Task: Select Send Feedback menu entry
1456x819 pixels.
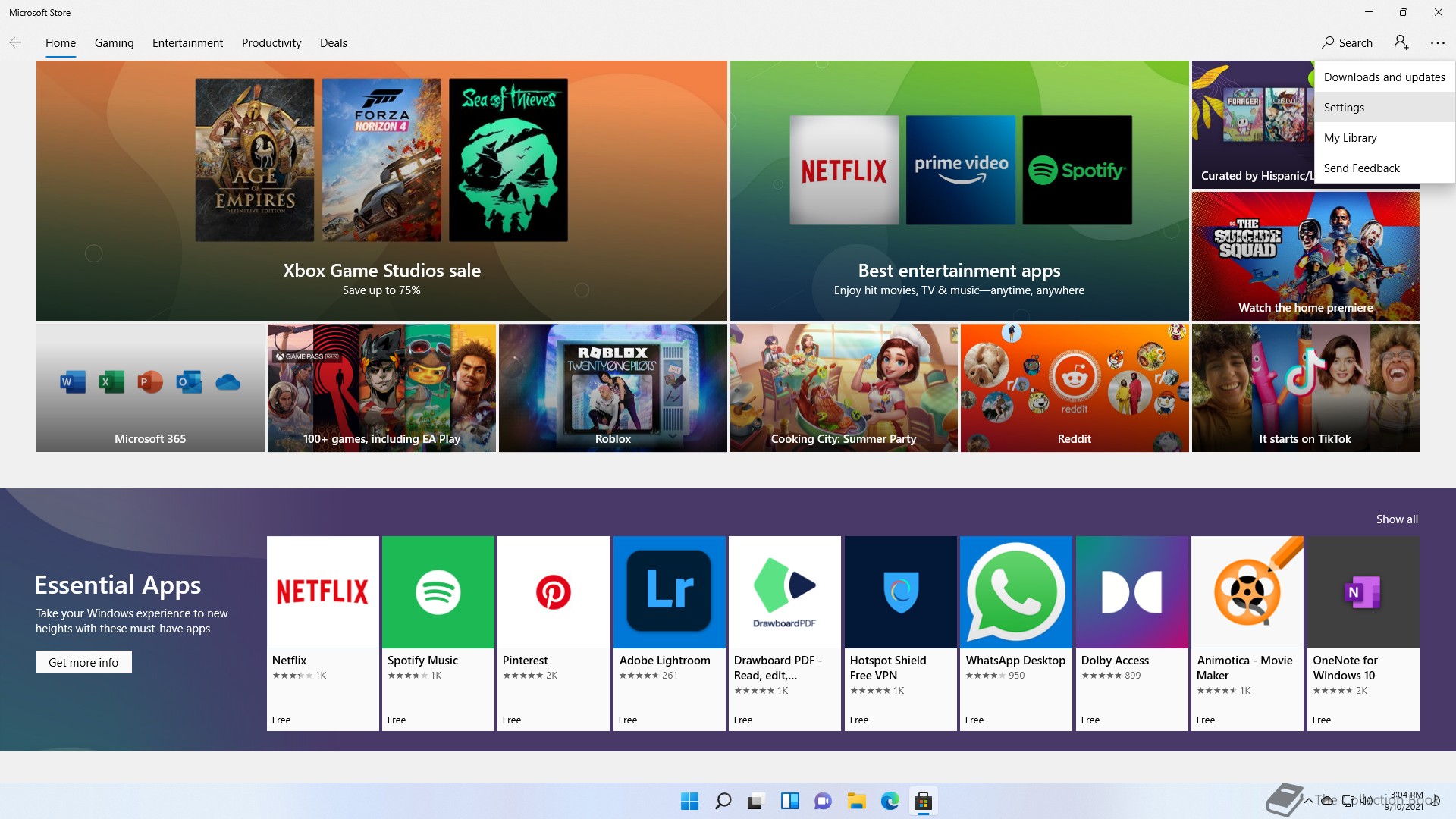Action: point(1385,168)
